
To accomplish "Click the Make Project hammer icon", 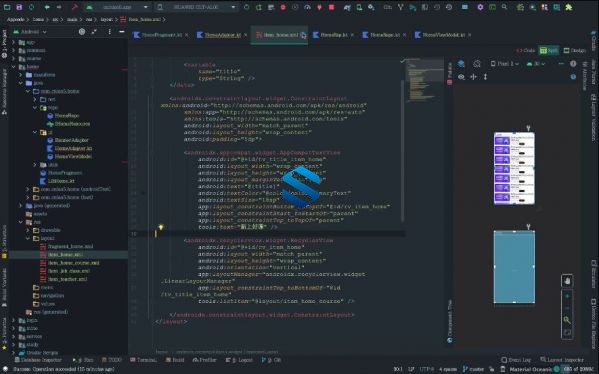I will tap(75, 7).
